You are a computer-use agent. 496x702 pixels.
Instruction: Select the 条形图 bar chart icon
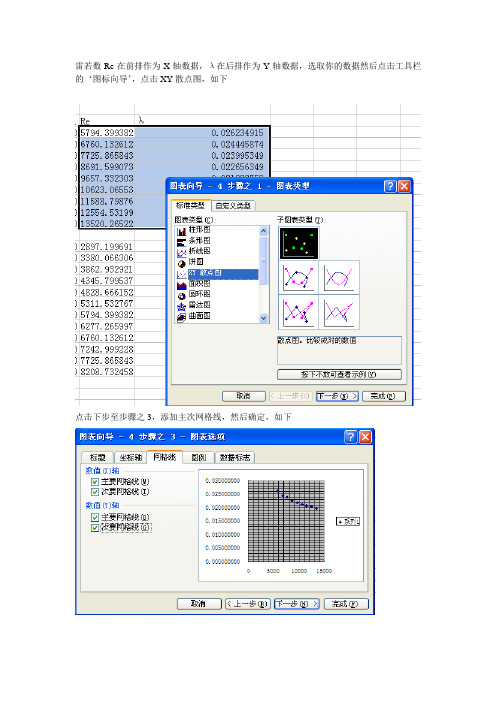pos(181,242)
